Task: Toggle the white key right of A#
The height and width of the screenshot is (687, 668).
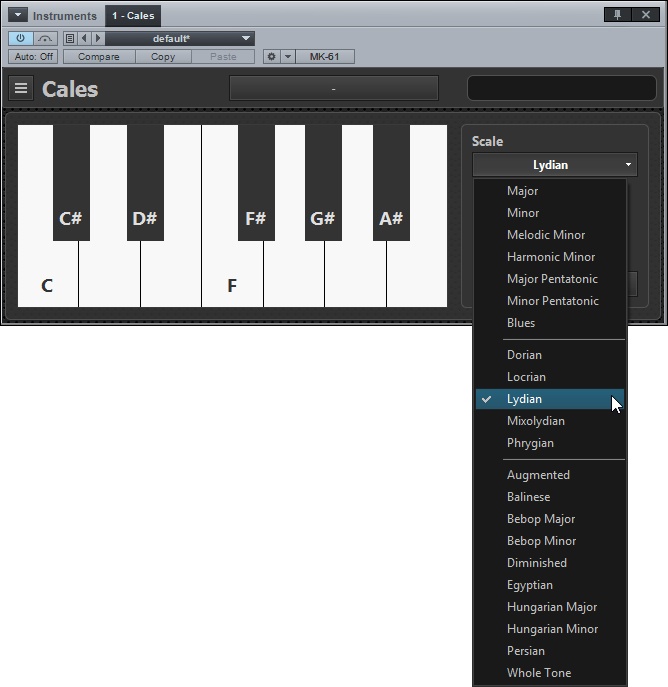Action: click(417, 274)
